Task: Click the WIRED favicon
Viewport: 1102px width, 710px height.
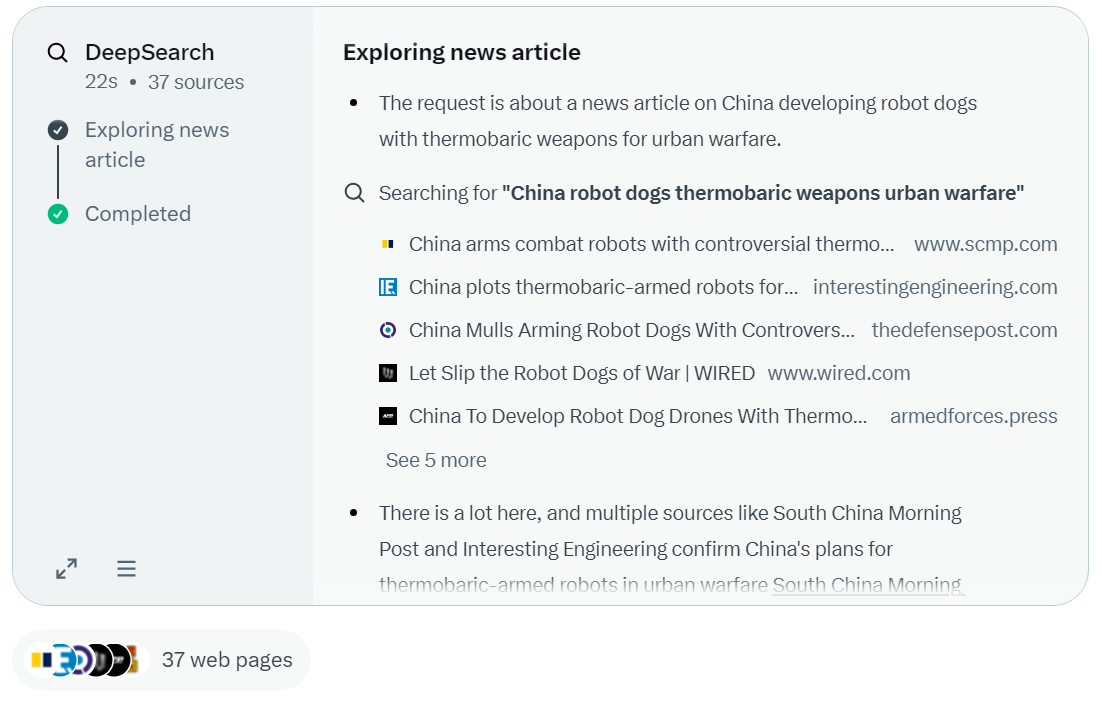Action: click(x=388, y=373)
